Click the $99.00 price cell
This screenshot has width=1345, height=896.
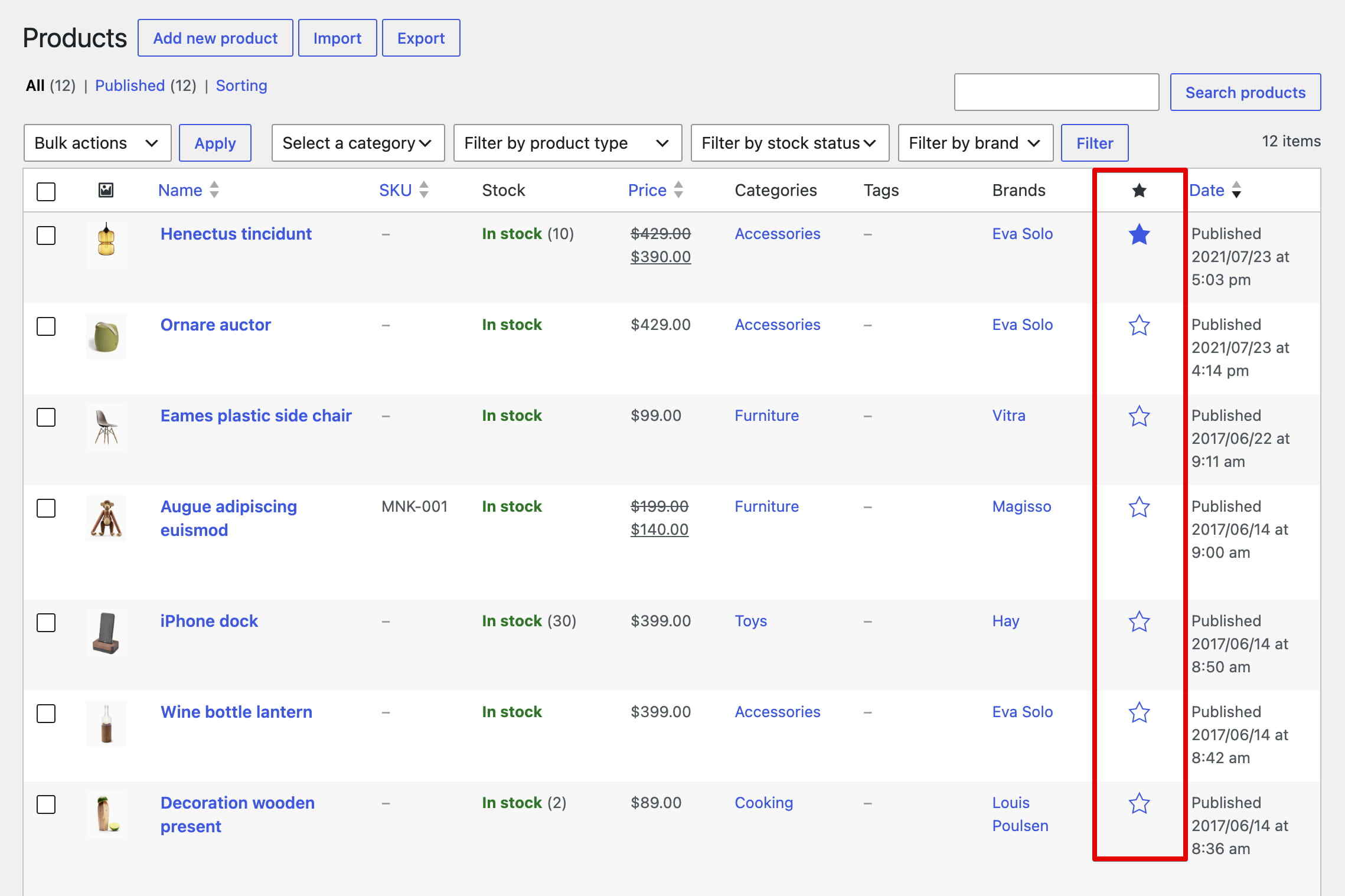(655, 416)
